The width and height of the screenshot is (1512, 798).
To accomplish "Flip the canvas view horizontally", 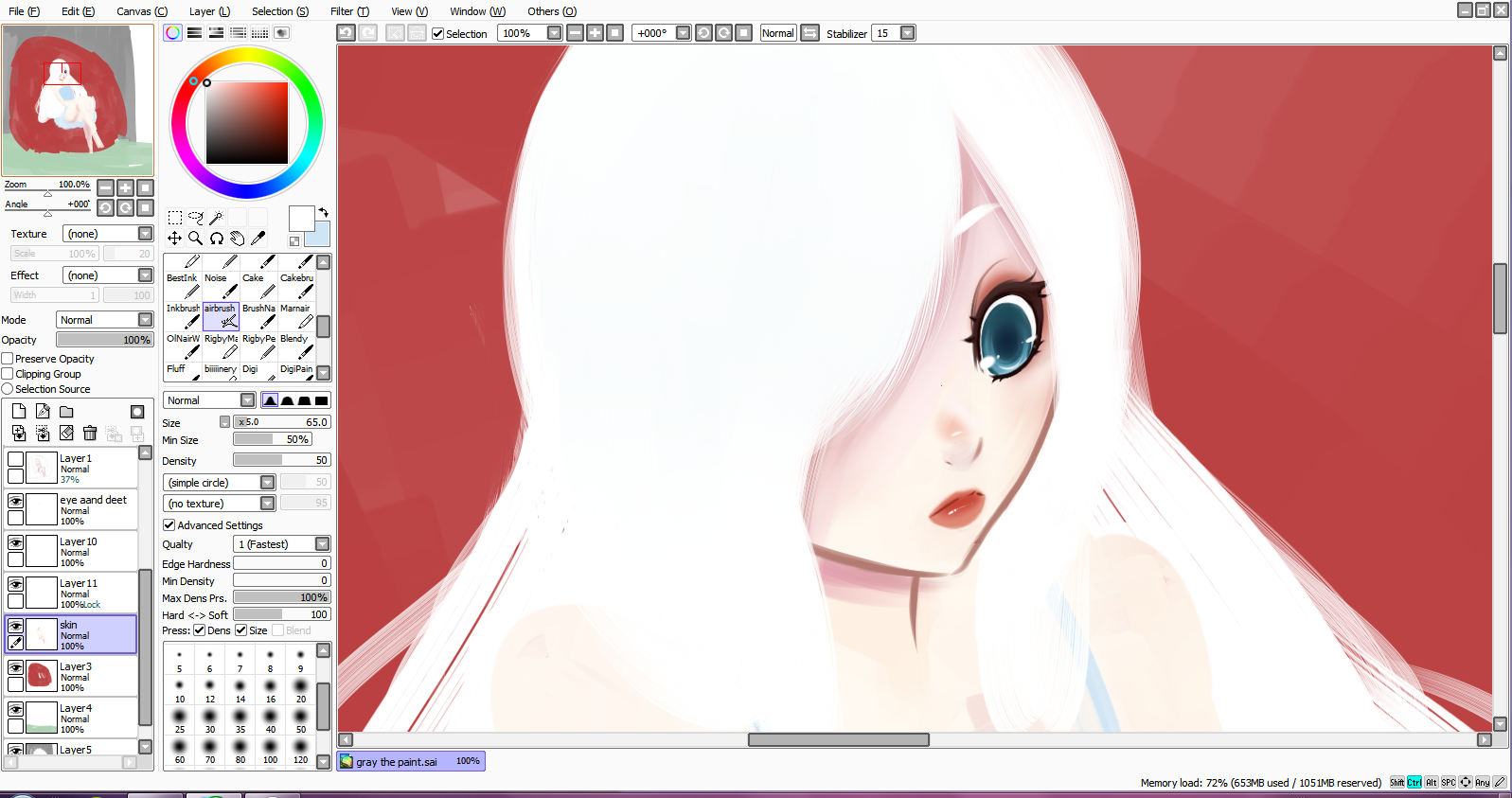I will (x=809, y=33).
